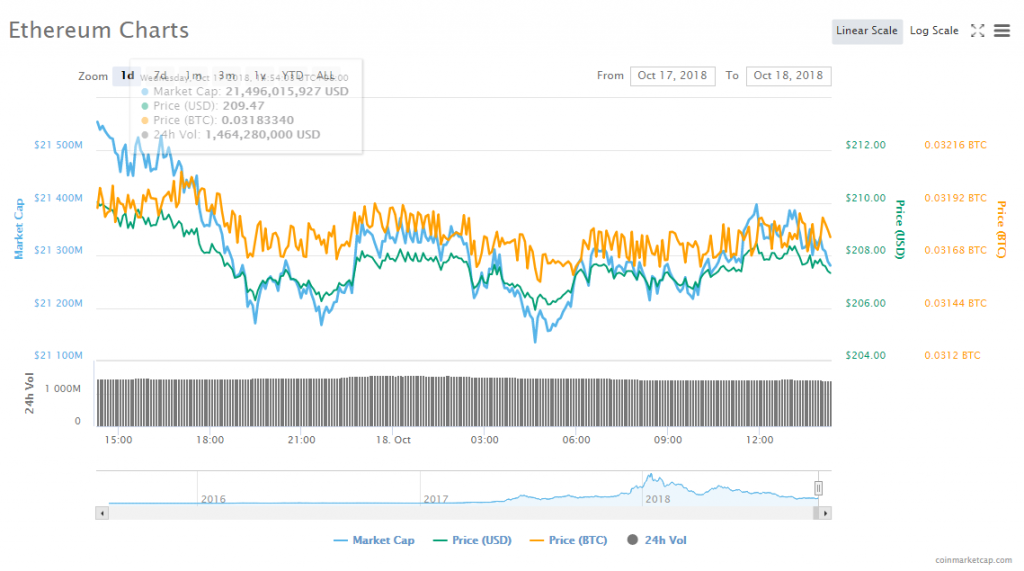Image resolution: width=1024 pixels, height=571 pixels.
Task: Select the ALL zoom range
Action: point(326,76)
